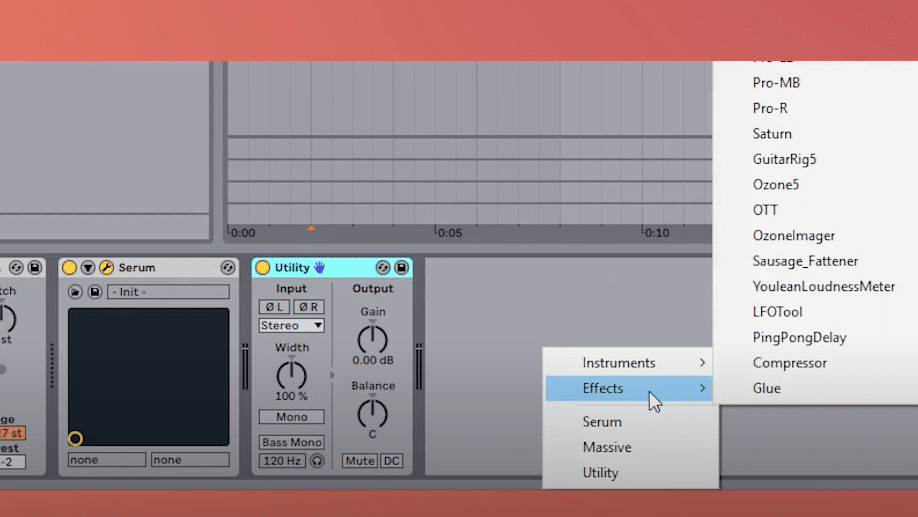Open the Effects submenu

[x=629, y=388]
